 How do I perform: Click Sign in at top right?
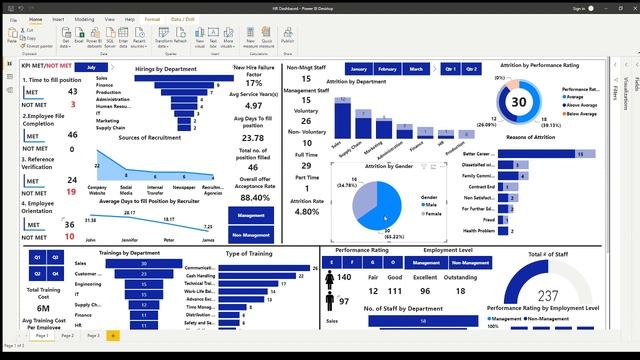click(579, 9)
